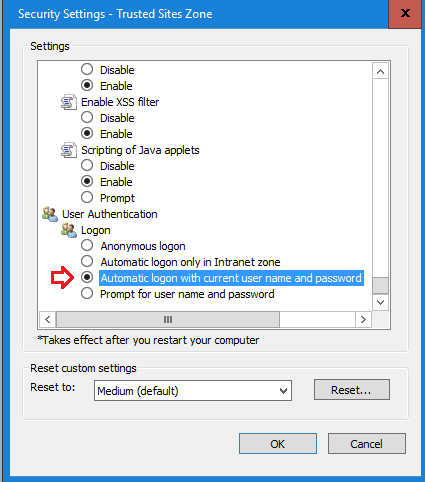The height and width of the screenshot is (482, 425).
Task: Click the scroll right arrow of horizontal scrollbar
Action: click(363, 320)
